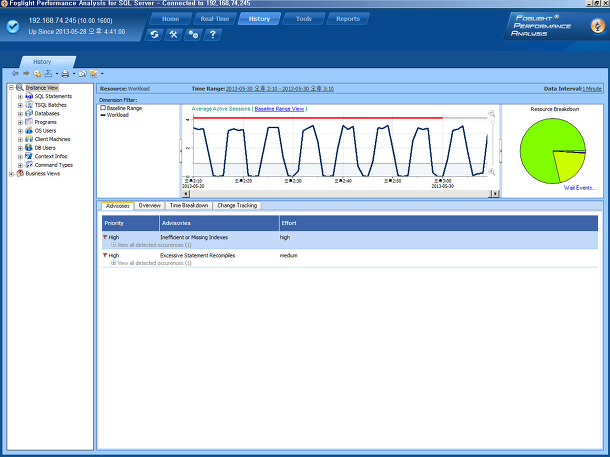The height and width of the screenshot is (457, 610).
Task: Click the 1 Minute data interval link
Action: 592,89
